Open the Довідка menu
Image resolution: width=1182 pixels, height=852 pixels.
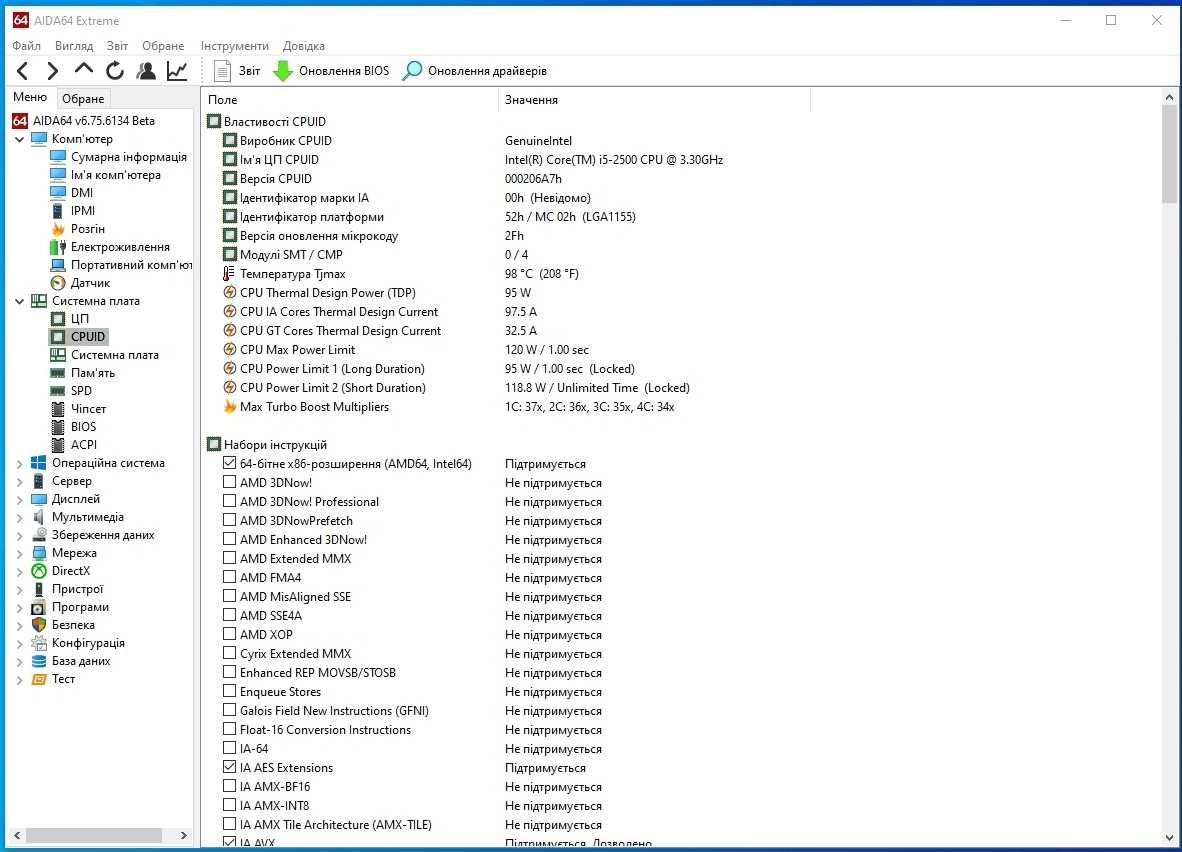point(304,46)
